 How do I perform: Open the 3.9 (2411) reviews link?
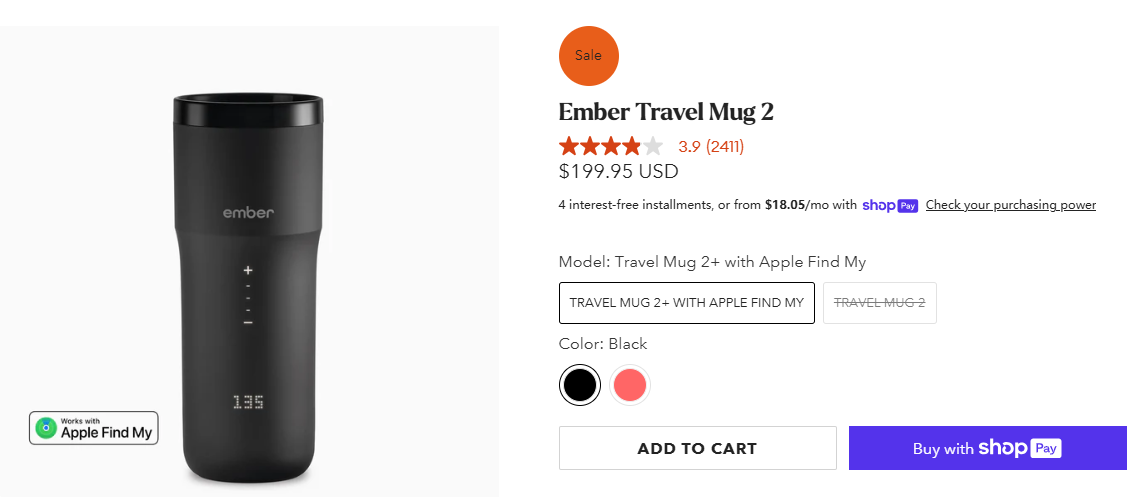(x=711, y=146)
